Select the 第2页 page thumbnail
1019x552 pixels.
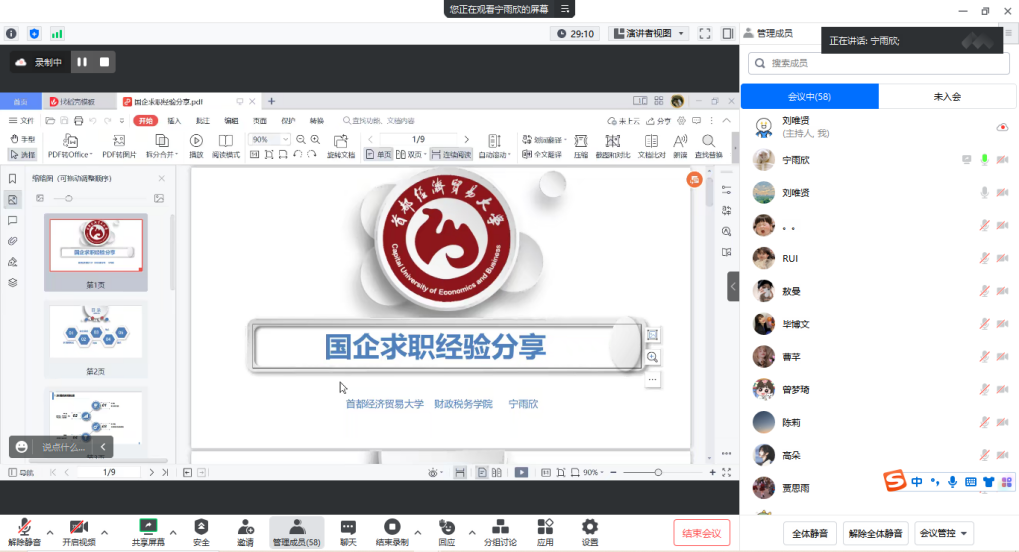[x=96, y=340]
